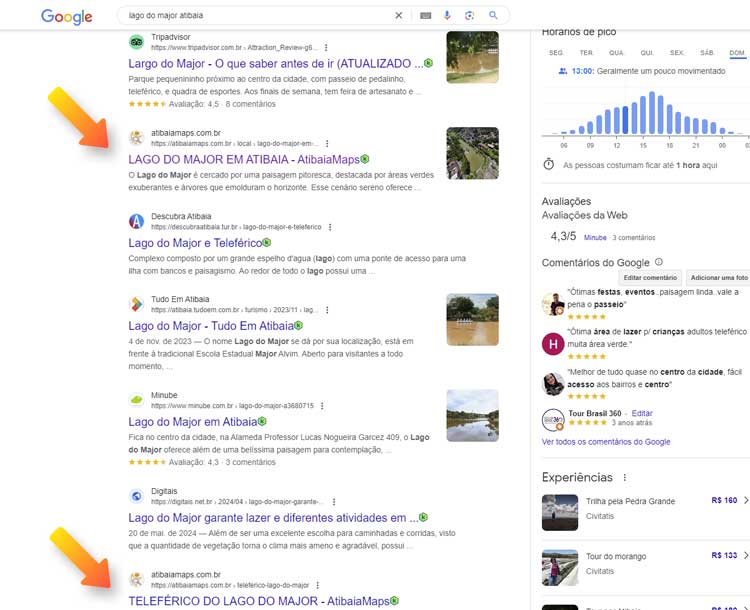Click info icon next to Comentários do Google
Image resolution: width=750 pixels, height=610 pixels.
659,262
